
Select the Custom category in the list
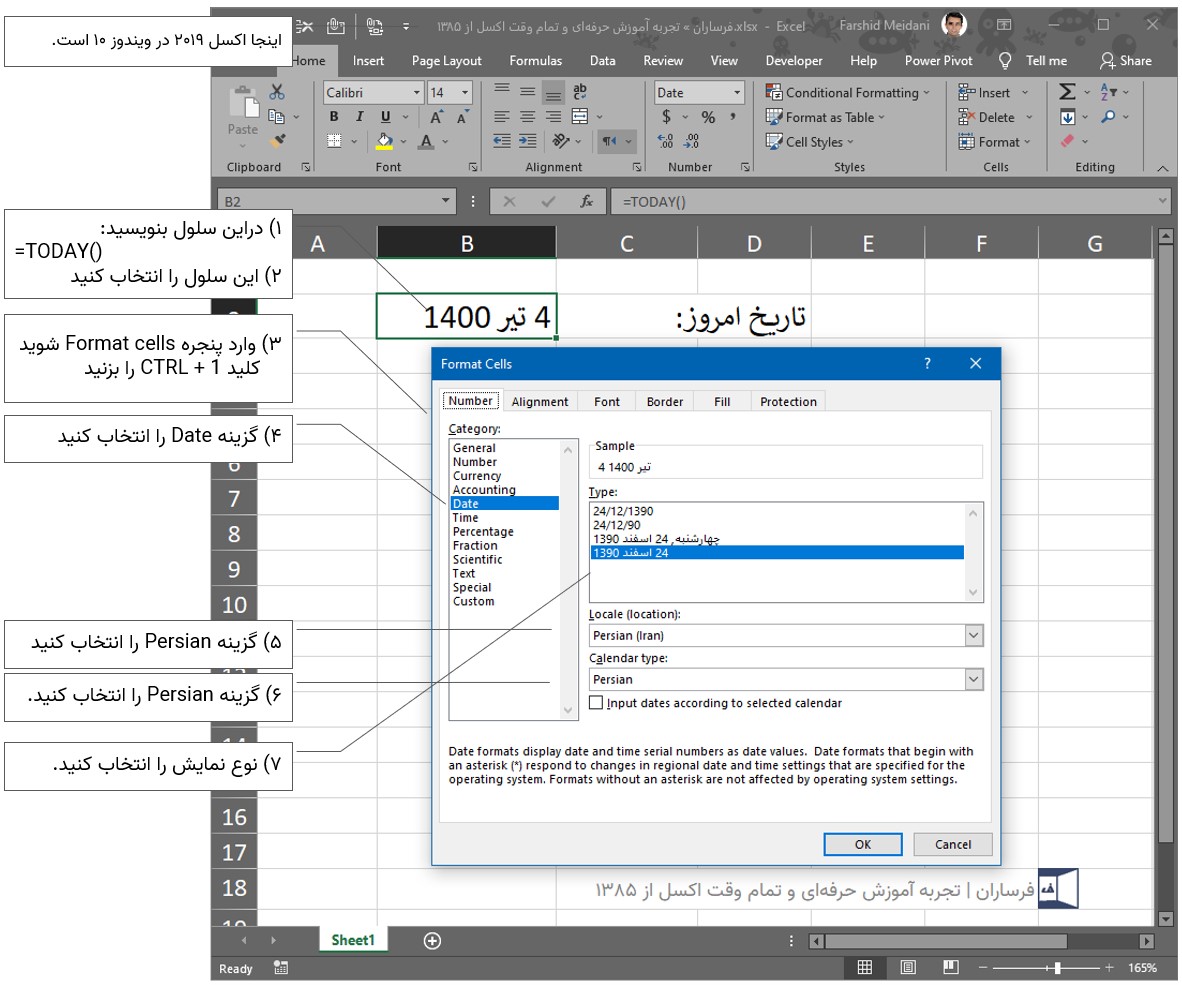tap(473, 601)
